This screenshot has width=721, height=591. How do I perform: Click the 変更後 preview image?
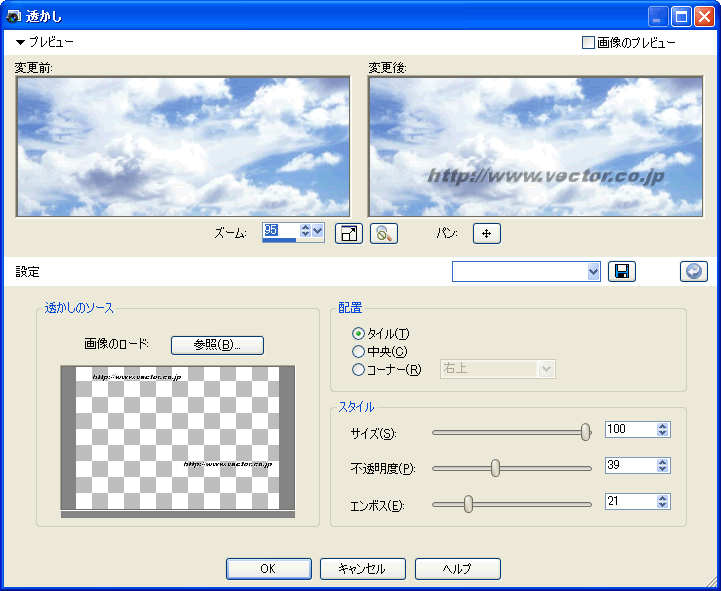[536, 147]
